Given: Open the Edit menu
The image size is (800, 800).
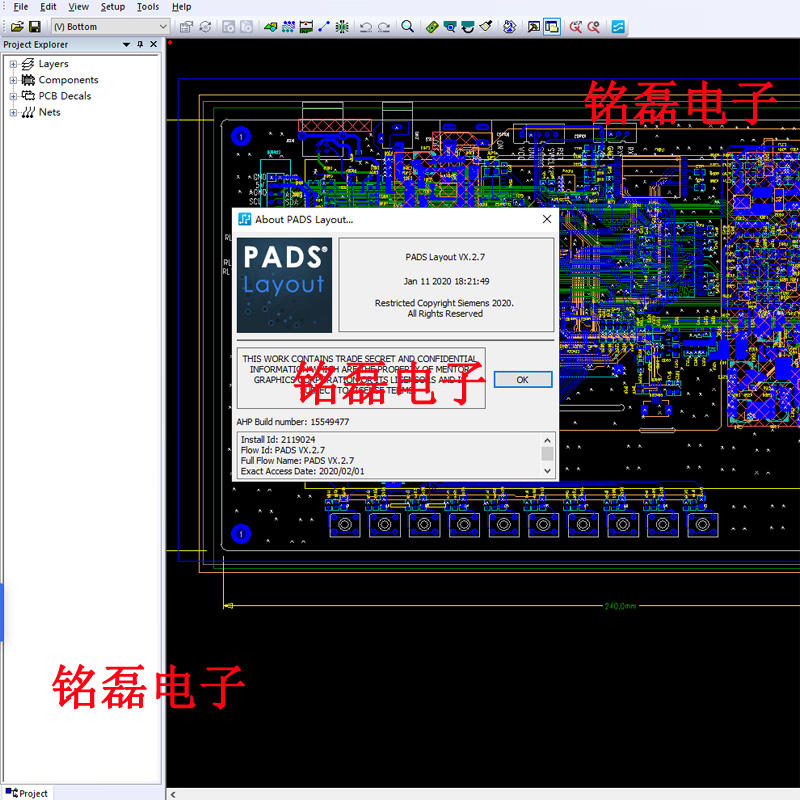Looking at the screenshot, I should pyautogui.click(x=48, y=7).
